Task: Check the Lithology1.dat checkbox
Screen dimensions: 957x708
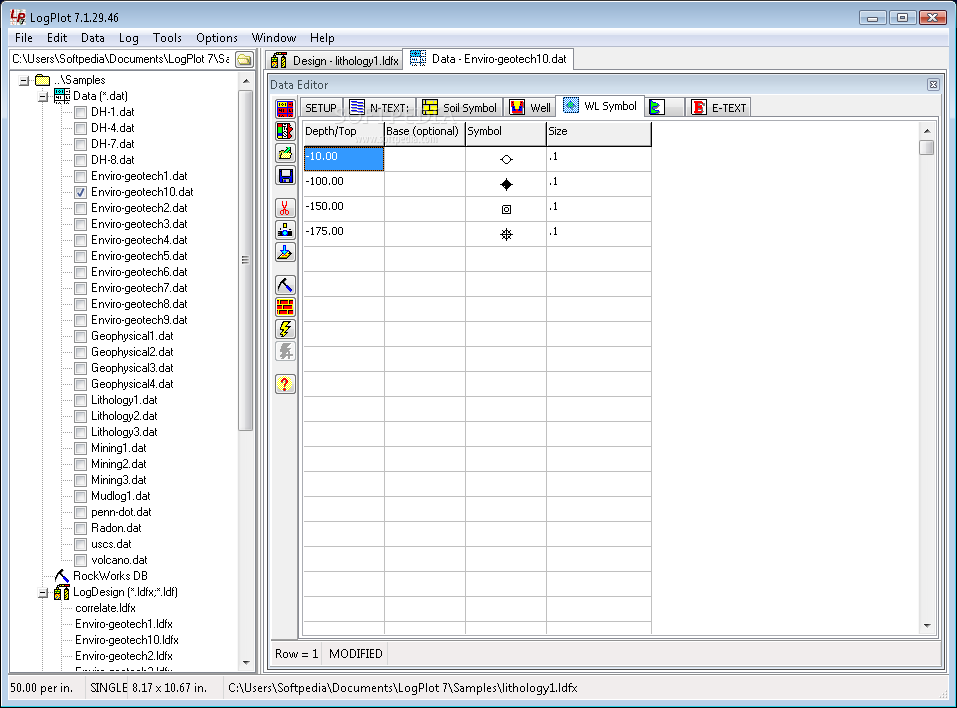Action: pyautogui.click(x=81, y=400)
